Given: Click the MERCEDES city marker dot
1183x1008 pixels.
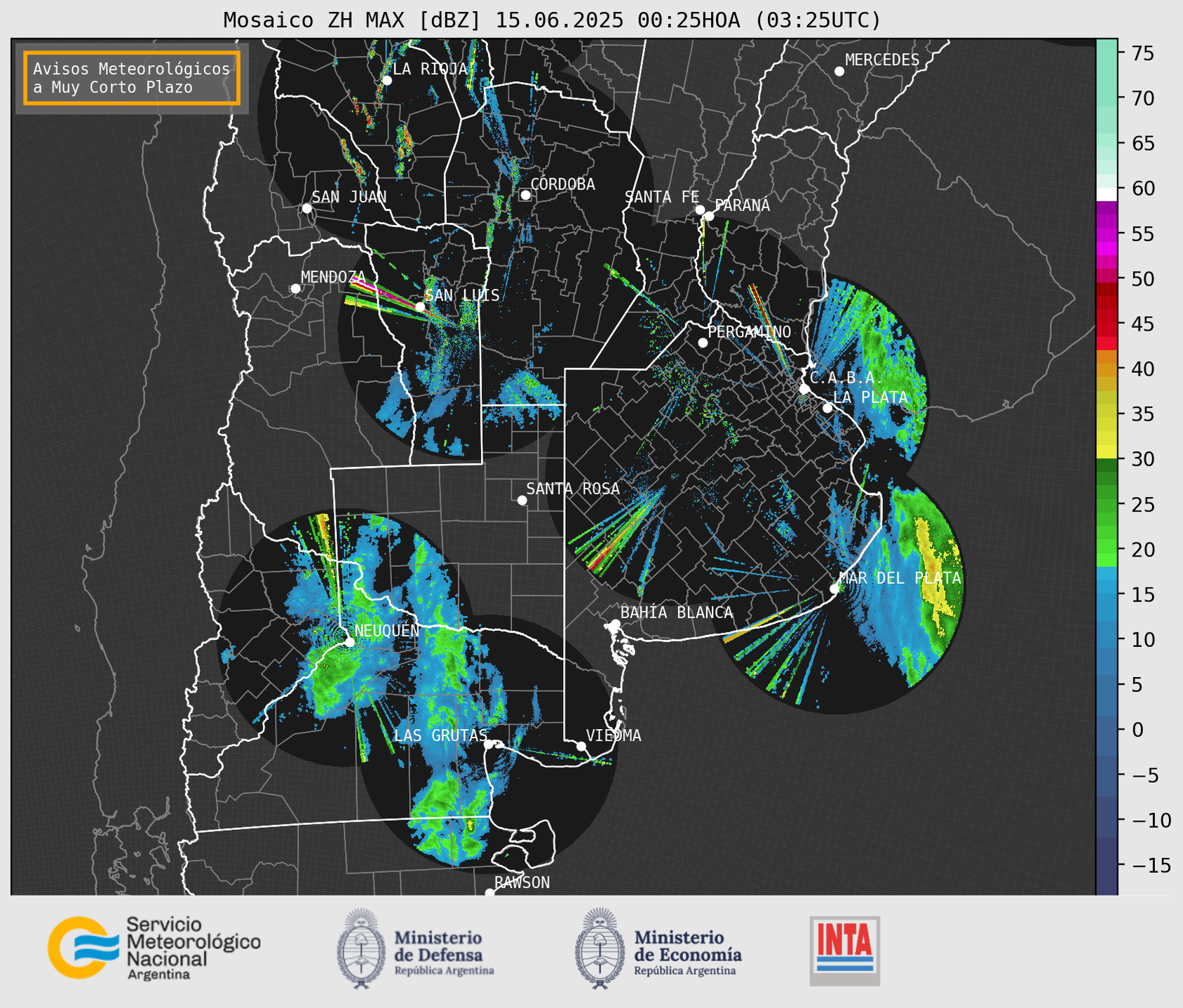Looking at the screenshot, I should 839,71.
